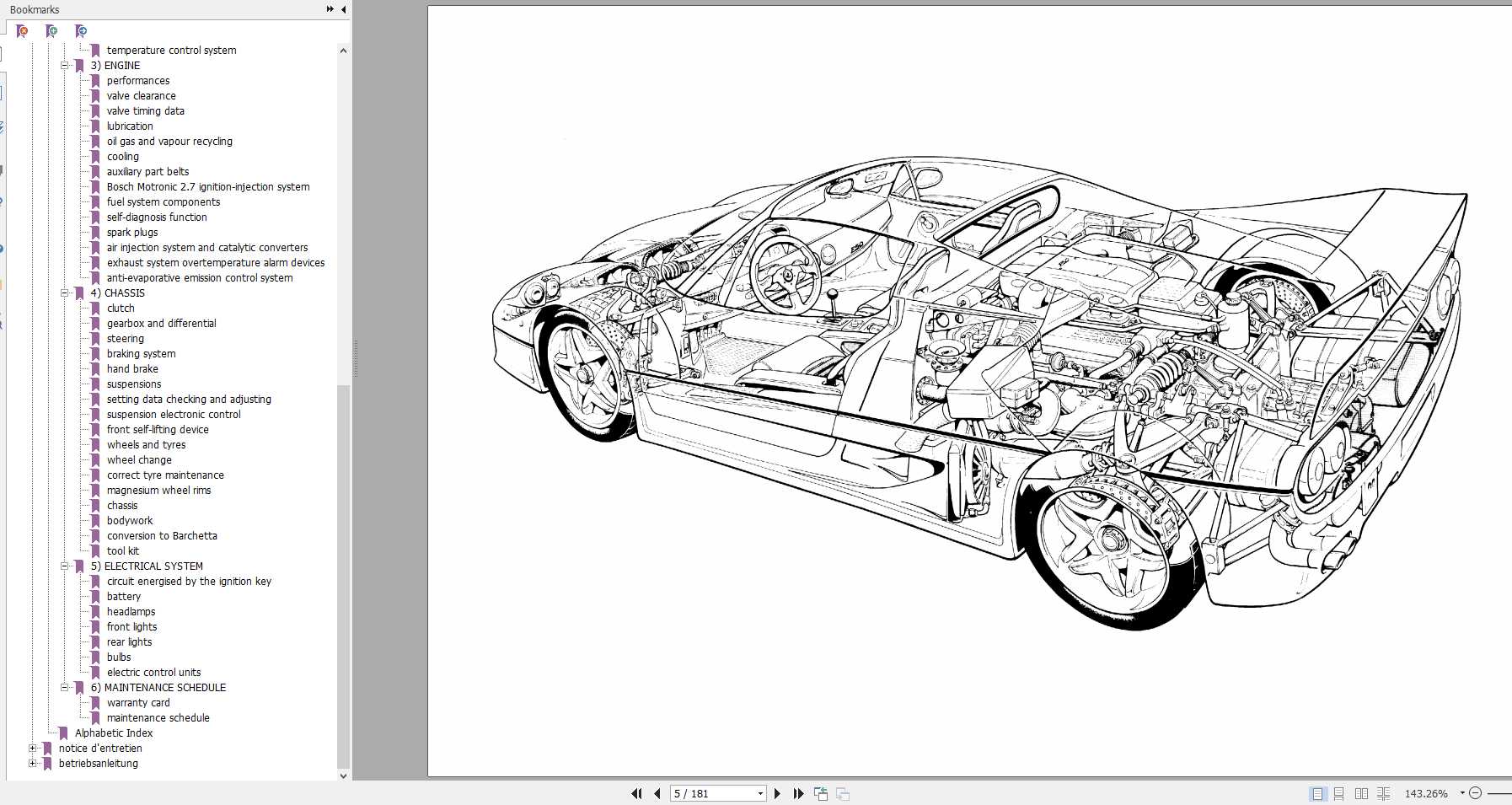Expand the notice d'entretien bookmark
Viewport: 1512px width, 805px height.
coord(32,748)
